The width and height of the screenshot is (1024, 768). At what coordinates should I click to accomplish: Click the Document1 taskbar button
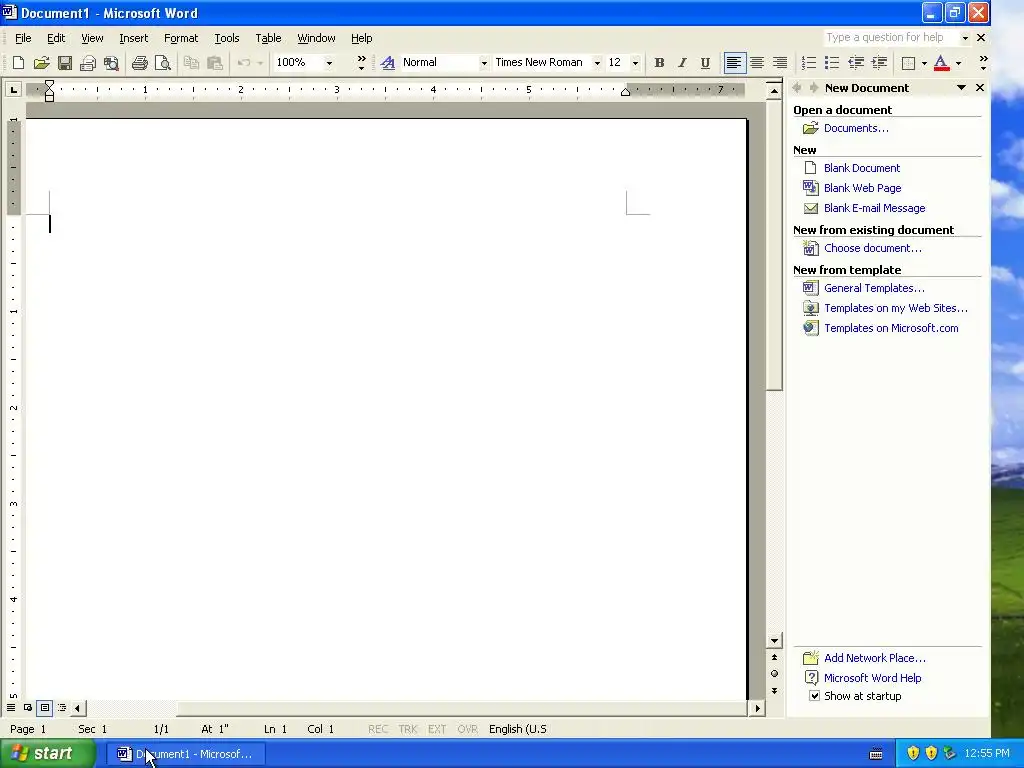point(185,754)
